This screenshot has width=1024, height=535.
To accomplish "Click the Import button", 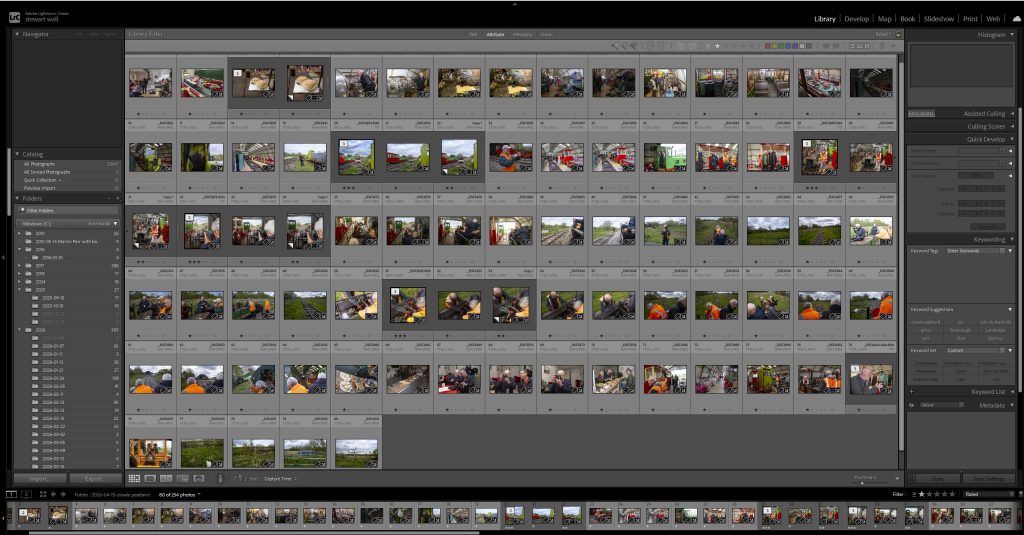I will point(39,479).
